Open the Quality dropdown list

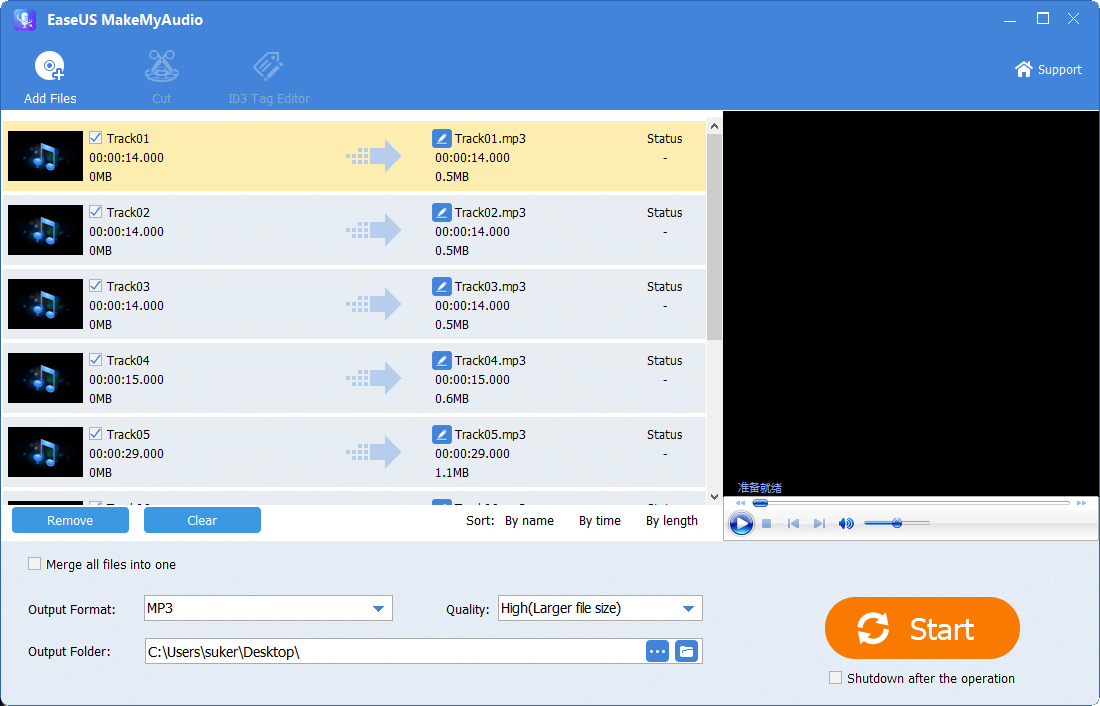(688, 608)
